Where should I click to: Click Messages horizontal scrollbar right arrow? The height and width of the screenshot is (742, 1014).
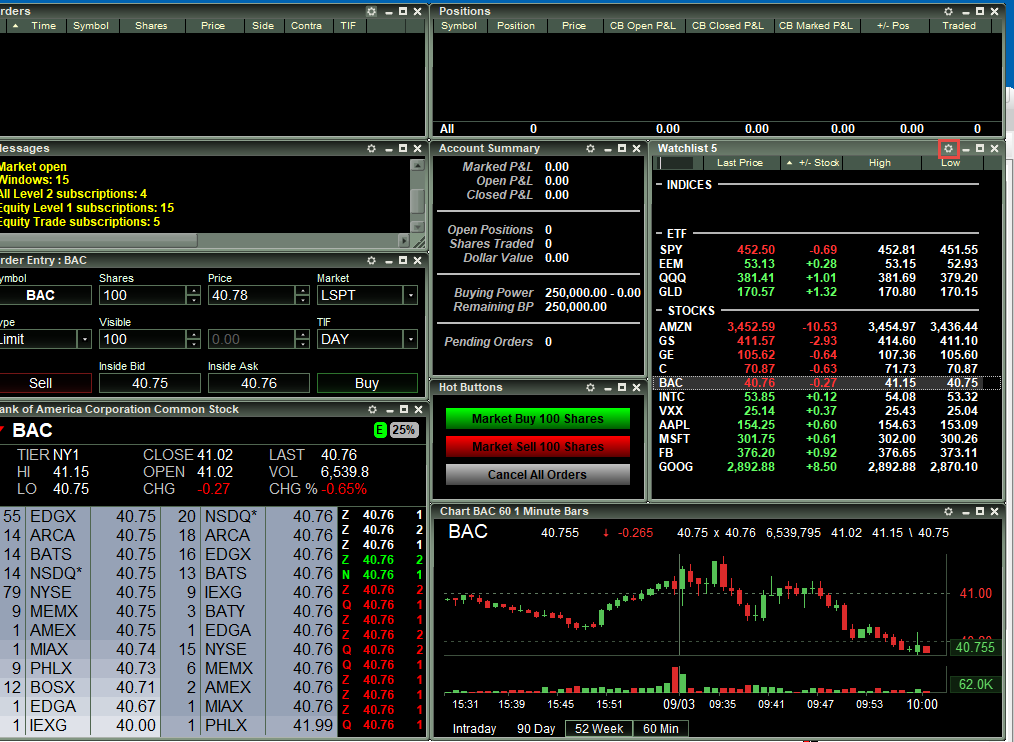click(x=404, y=241)
